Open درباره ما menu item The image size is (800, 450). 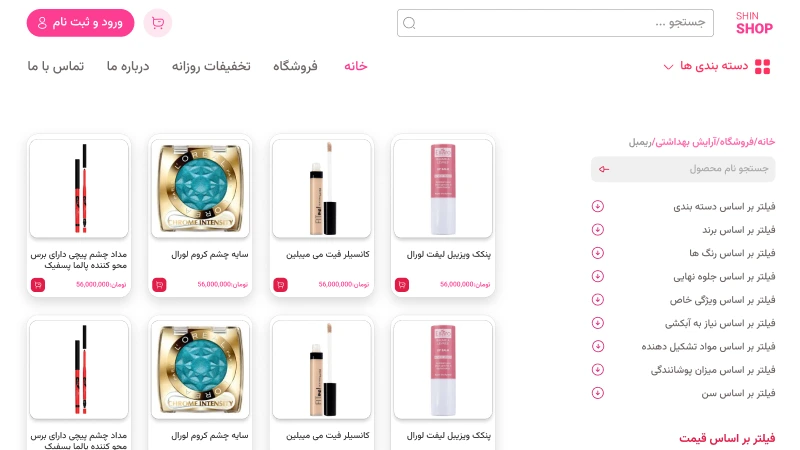coord(128,66)
